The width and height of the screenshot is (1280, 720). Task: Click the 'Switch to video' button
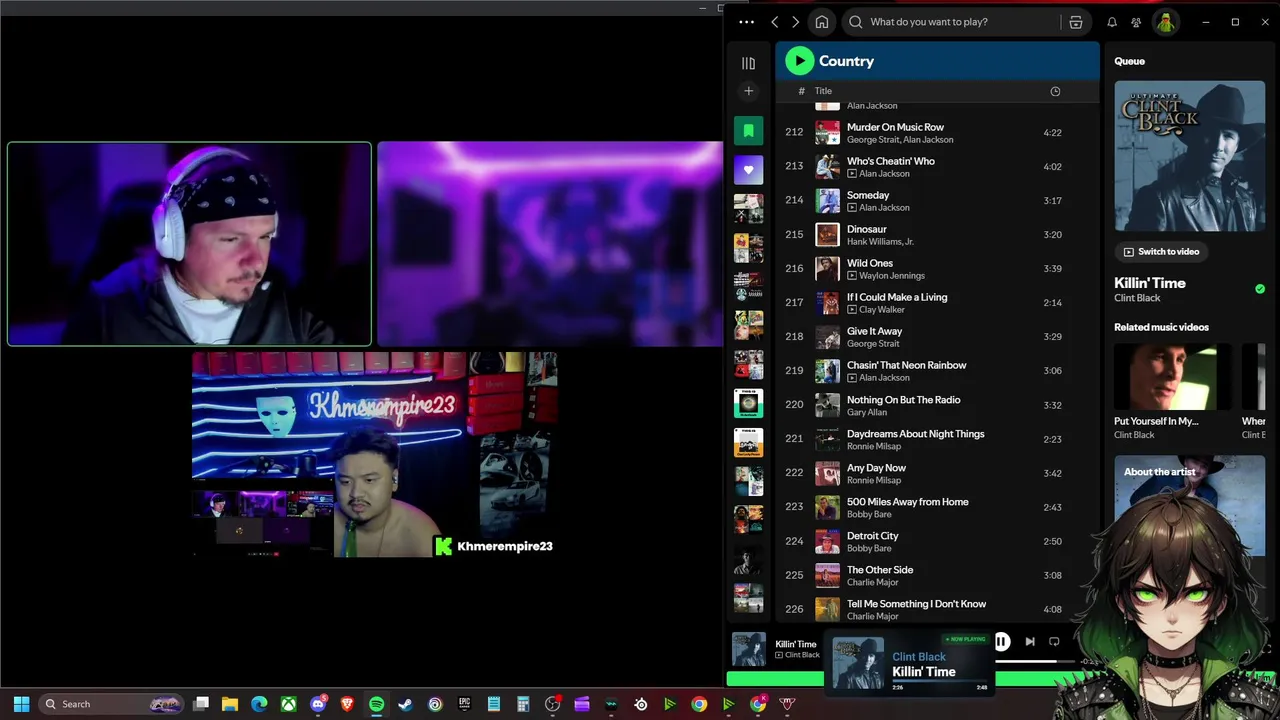pyautogui.click(x=1160, y=252)
